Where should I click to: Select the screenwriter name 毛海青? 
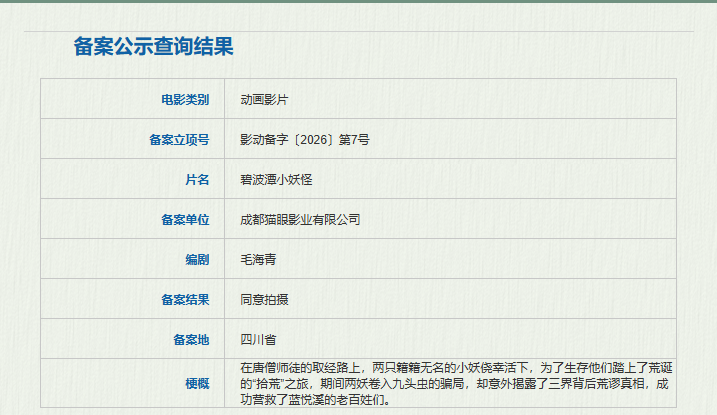tap(258, 259)
